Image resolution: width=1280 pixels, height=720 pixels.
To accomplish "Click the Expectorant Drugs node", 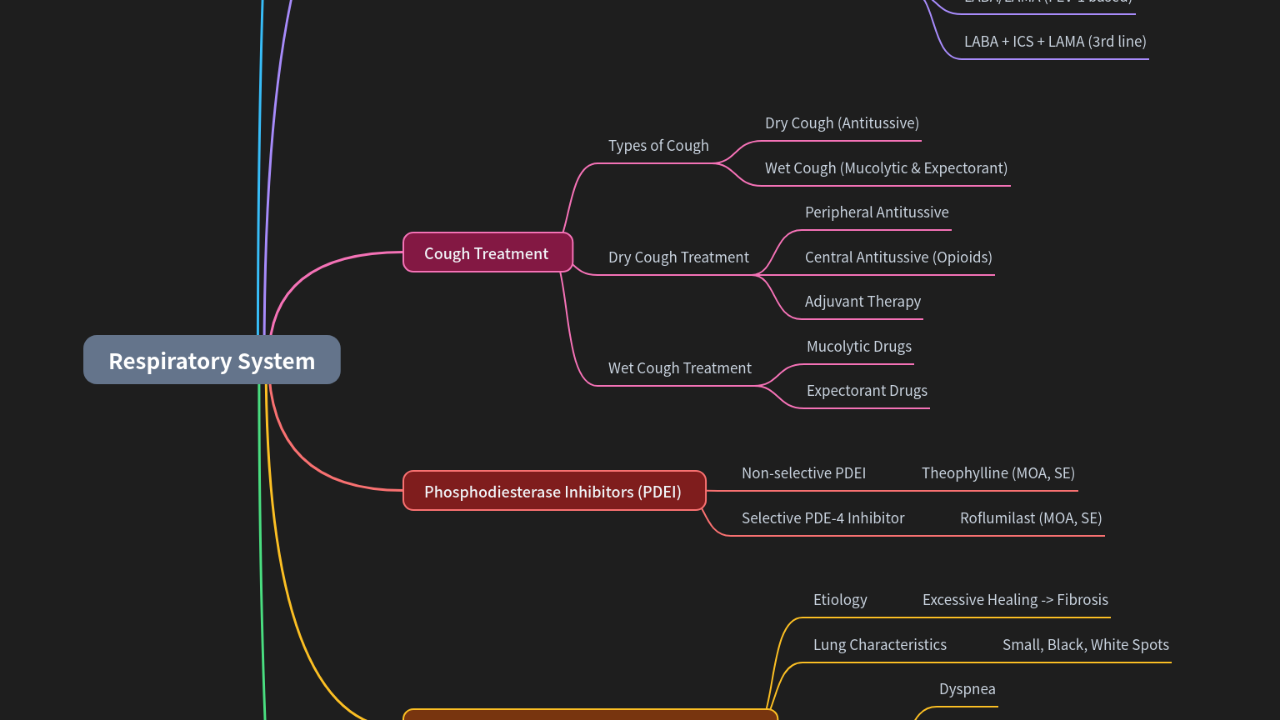I will tap(866, 390).
